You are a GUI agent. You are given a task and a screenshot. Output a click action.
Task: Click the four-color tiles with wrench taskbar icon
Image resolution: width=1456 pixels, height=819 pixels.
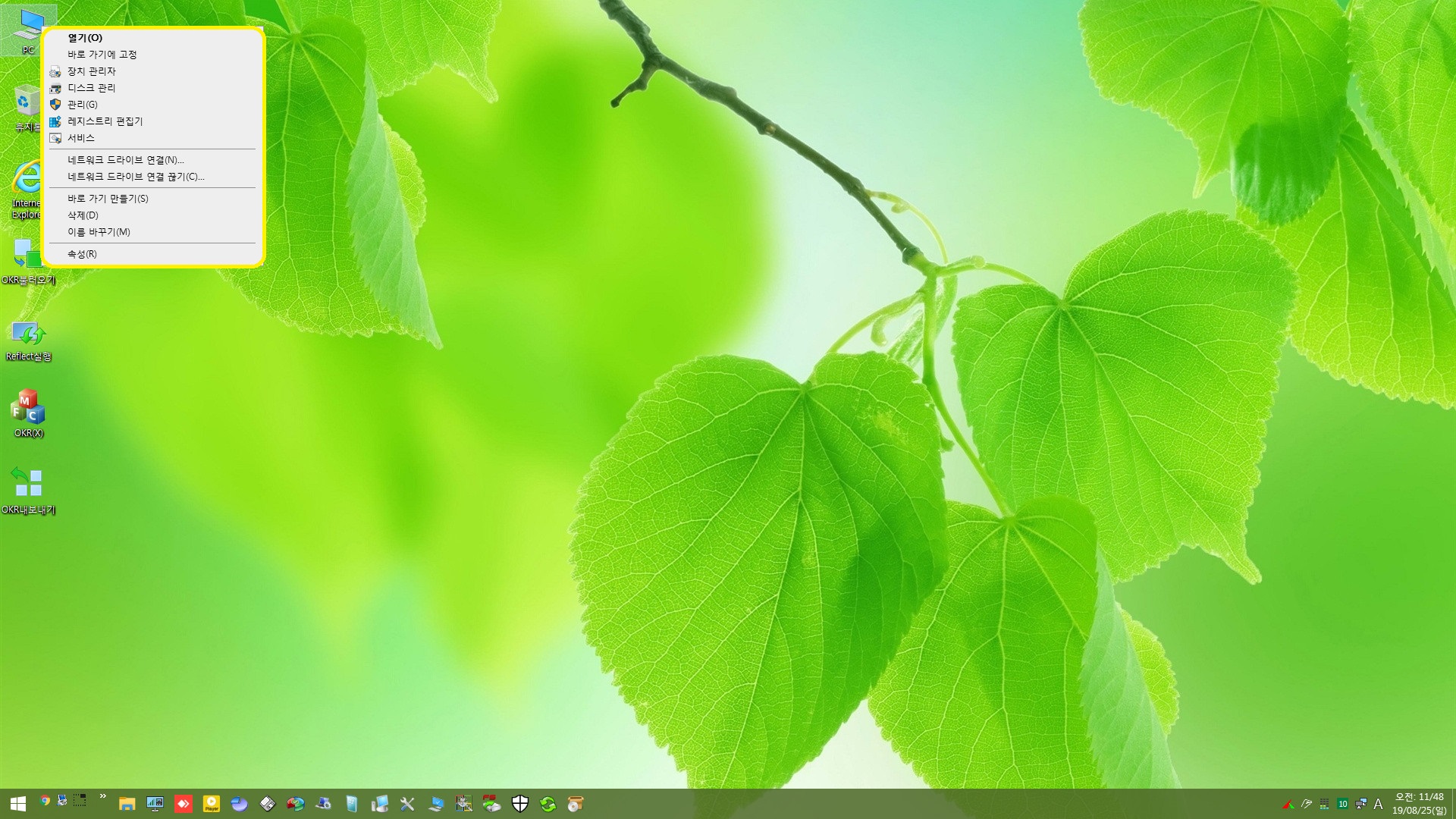[463, 804]
